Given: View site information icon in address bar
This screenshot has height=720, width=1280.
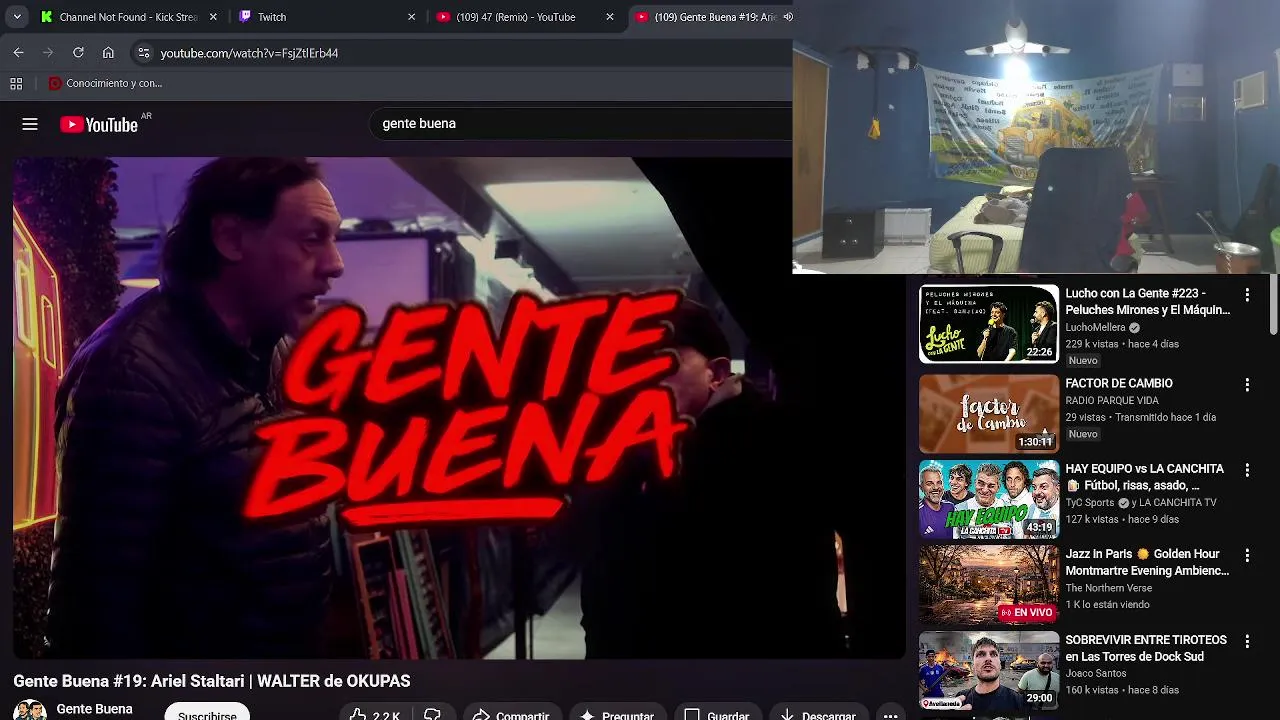Looking at the screenshot, I should pos(143,53).
